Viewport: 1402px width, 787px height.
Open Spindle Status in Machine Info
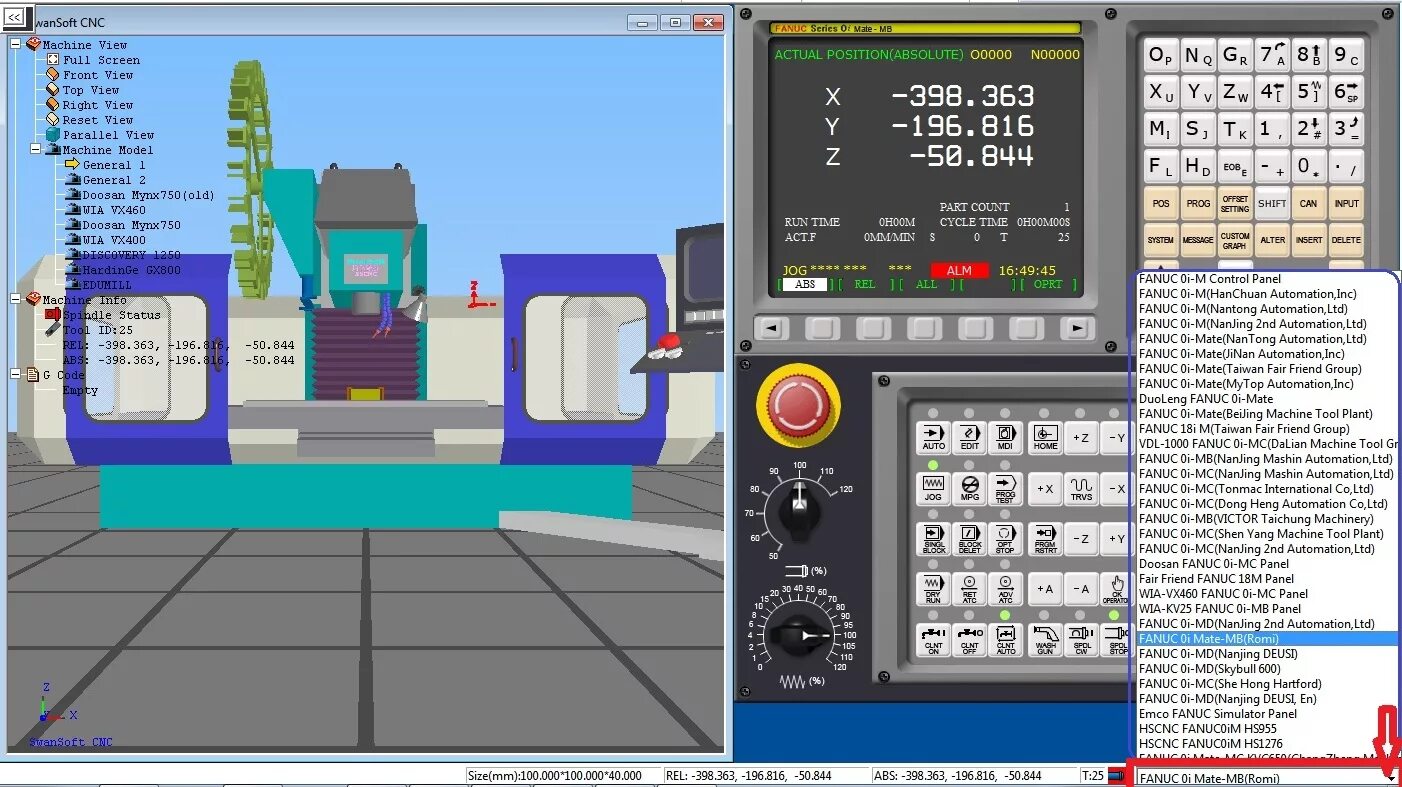pyautogui.click(x=111, y=315)
